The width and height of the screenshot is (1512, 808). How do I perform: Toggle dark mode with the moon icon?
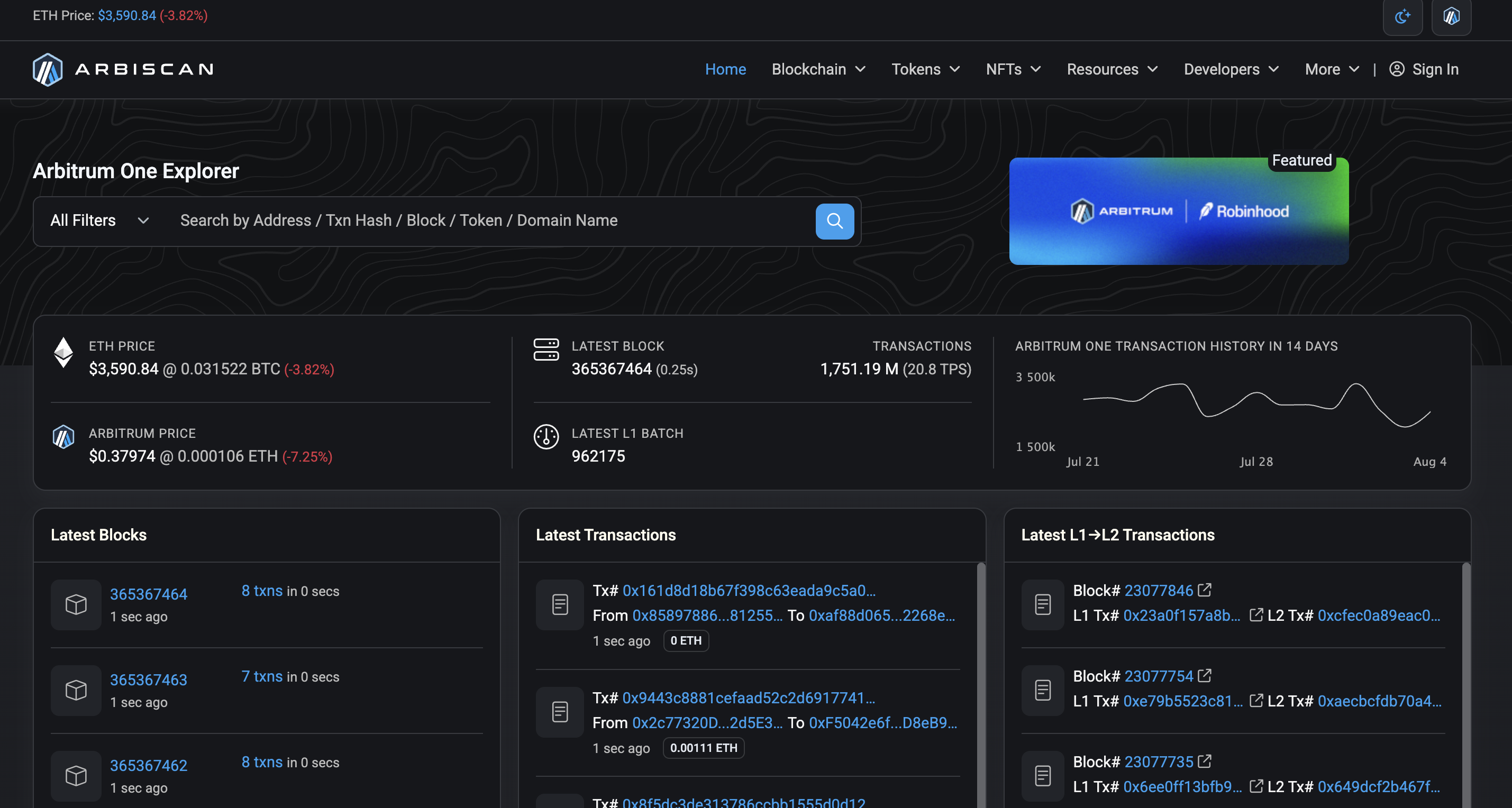pyautogui.click(x=1403, y=16)
